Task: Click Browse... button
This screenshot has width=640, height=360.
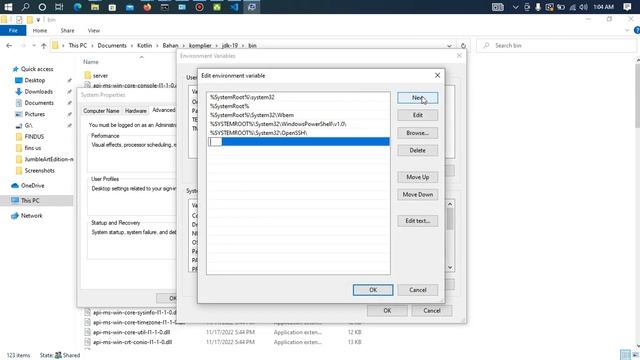Action: tap(418, 133)
